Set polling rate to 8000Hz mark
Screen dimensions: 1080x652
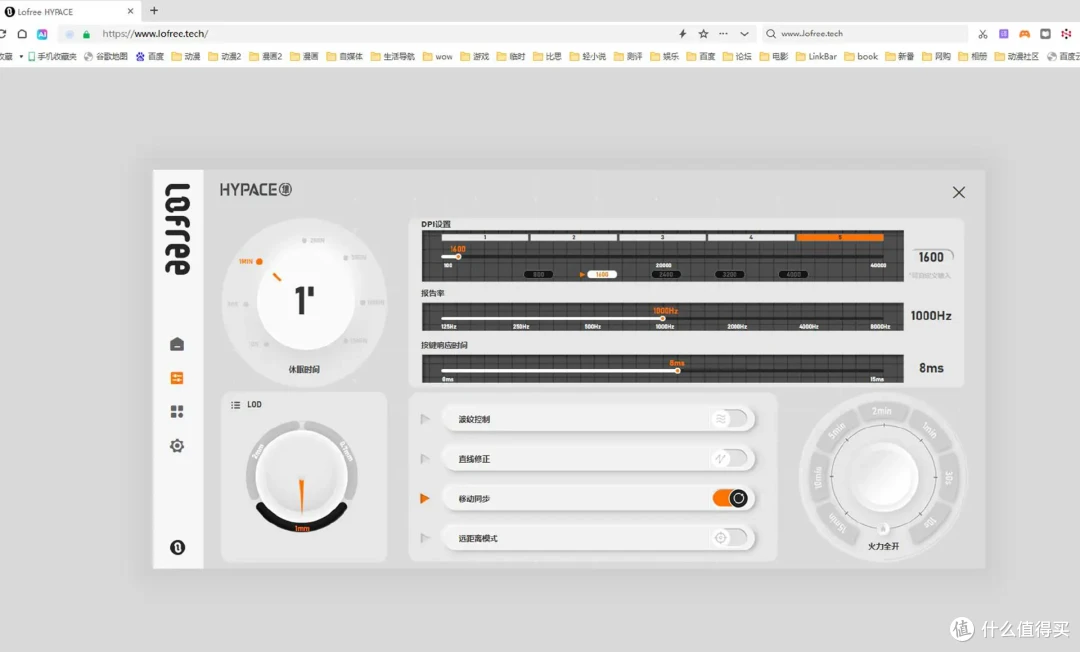(x=880, y=326)
